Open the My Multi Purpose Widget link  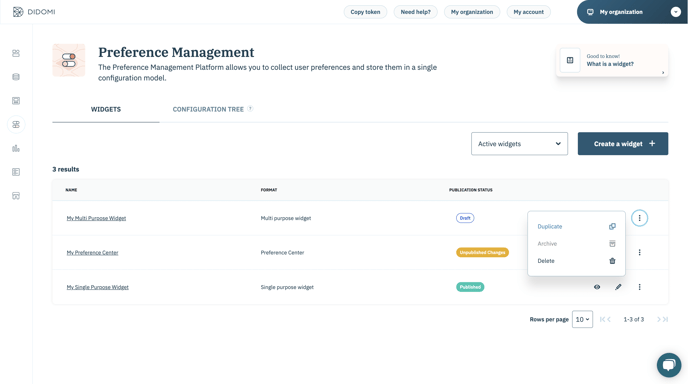click(x=96, y=218)
